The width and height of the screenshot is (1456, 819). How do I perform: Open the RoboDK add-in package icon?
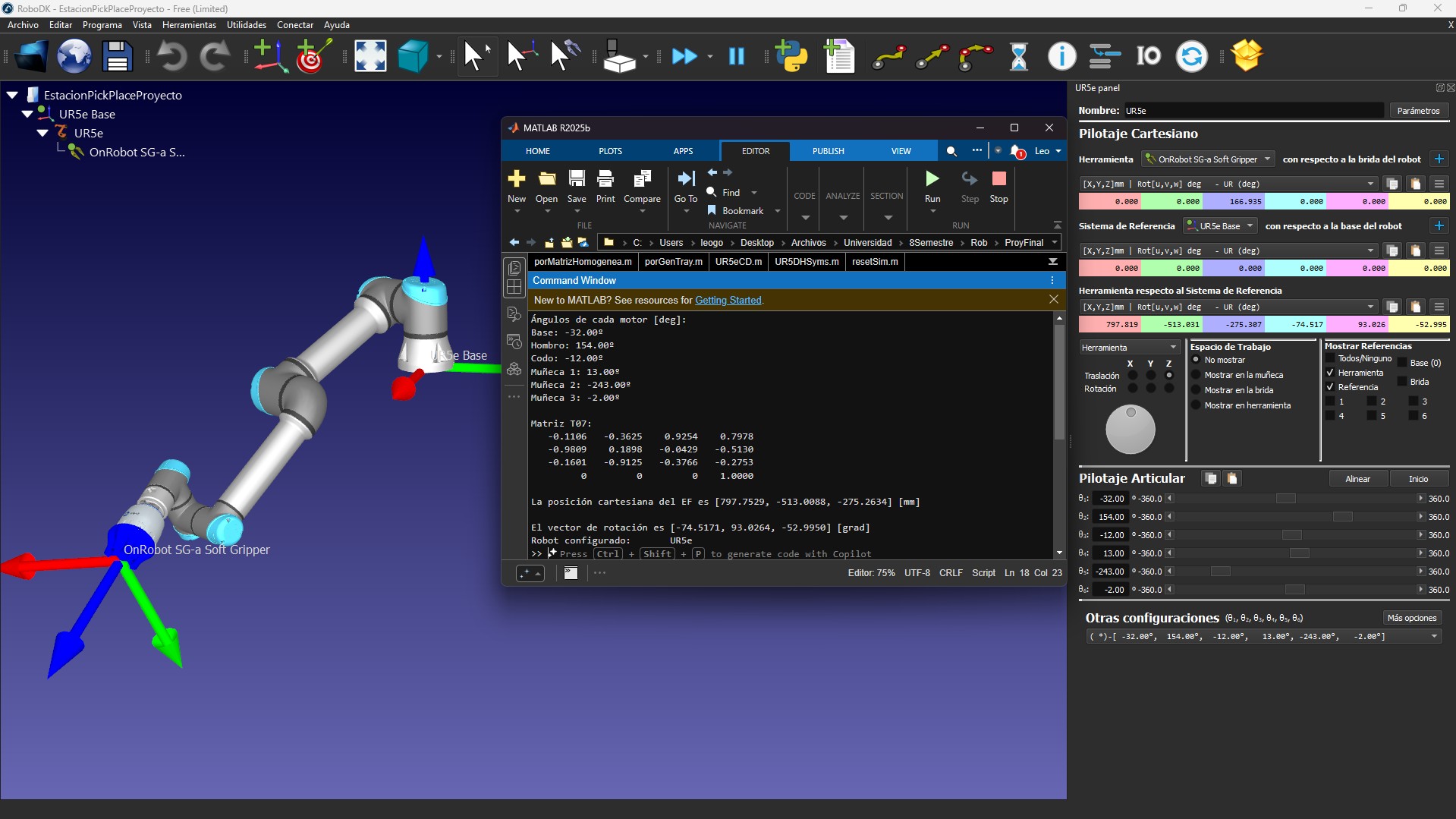point(1247,56)
